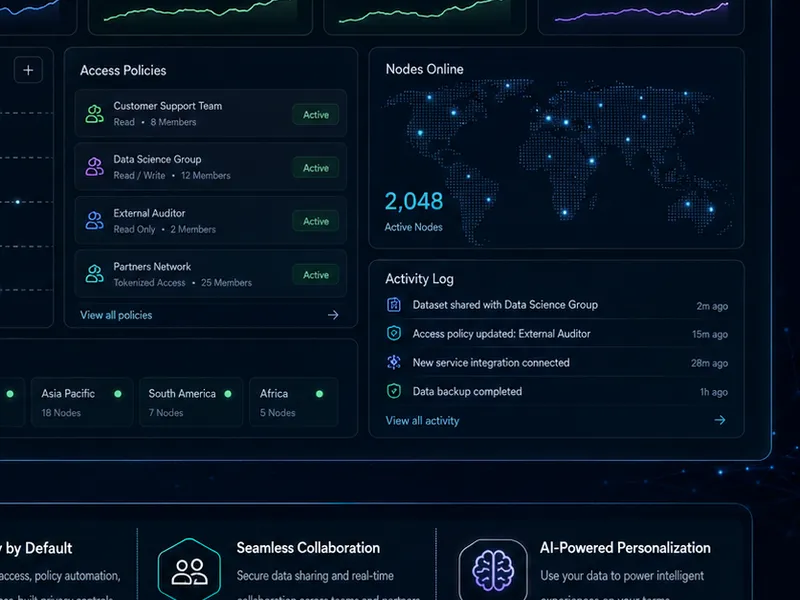Click 'Read / Write • 12 Members' text
The image size is (800, 600).
172,176
